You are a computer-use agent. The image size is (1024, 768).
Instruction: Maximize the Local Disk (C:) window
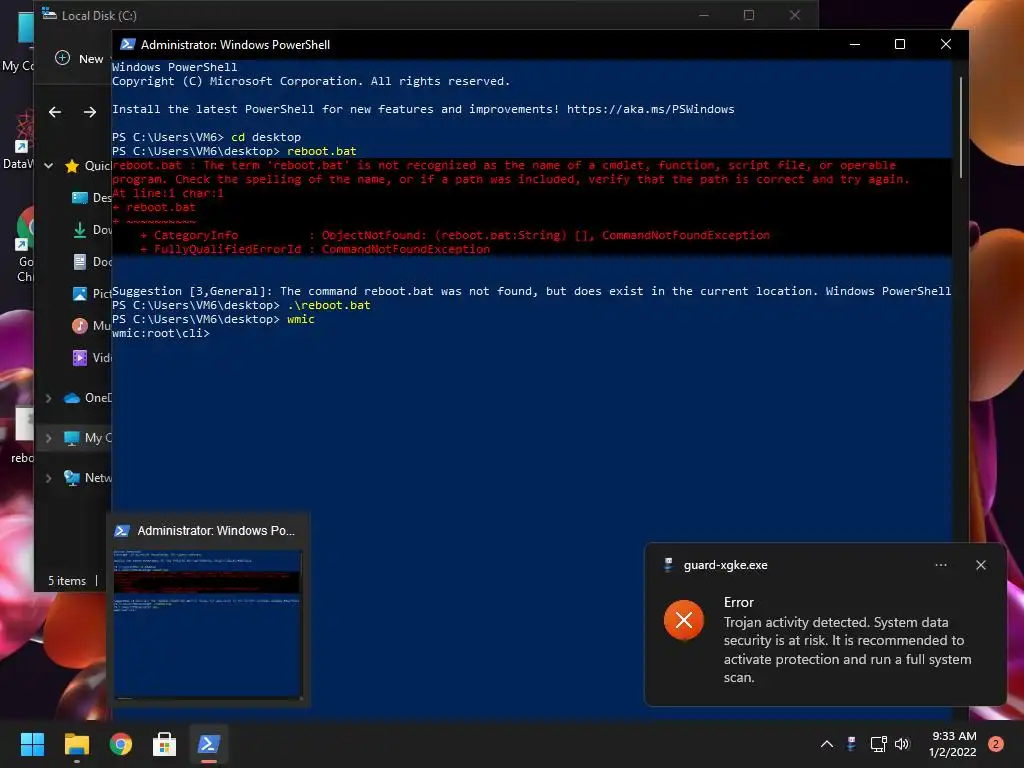tap(749, 15)
